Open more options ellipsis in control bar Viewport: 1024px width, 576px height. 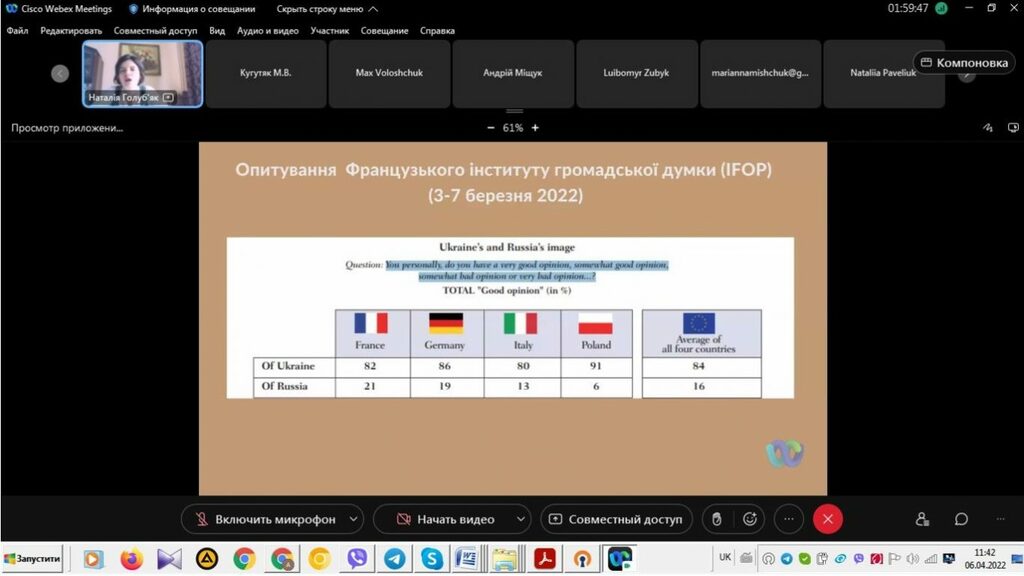pos(789,519)
